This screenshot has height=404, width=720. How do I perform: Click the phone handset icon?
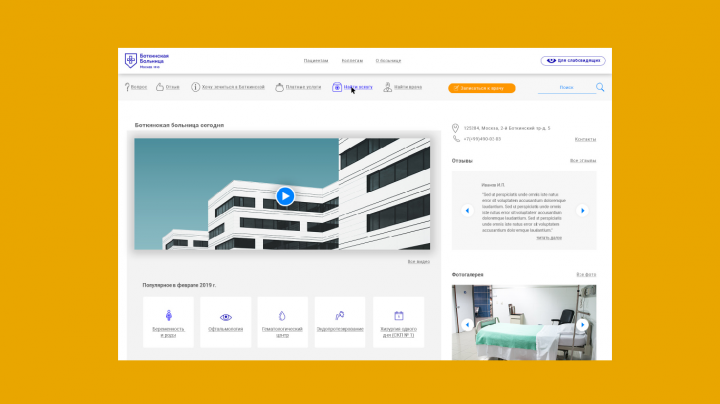click(x=456, y=139)
